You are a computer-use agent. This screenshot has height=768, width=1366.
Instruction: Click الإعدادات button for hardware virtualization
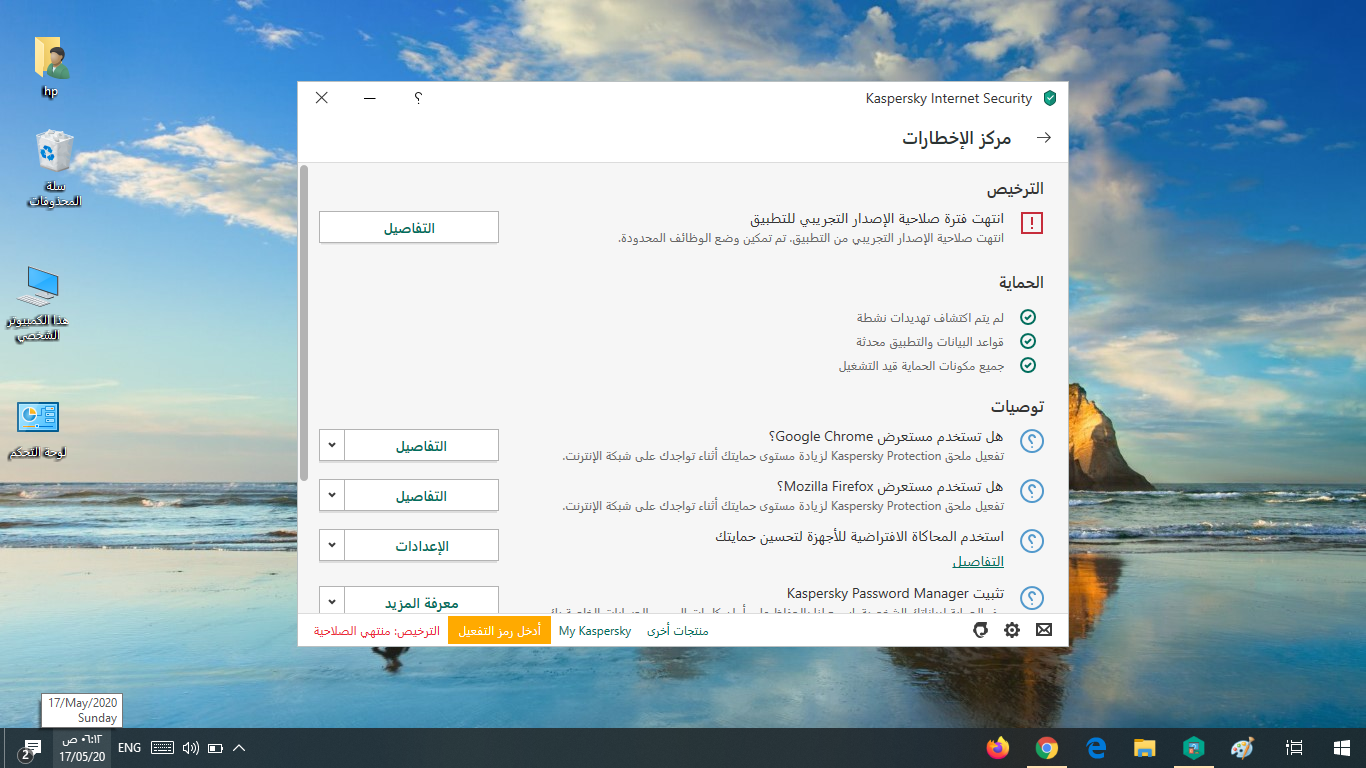tap(422, 545)
